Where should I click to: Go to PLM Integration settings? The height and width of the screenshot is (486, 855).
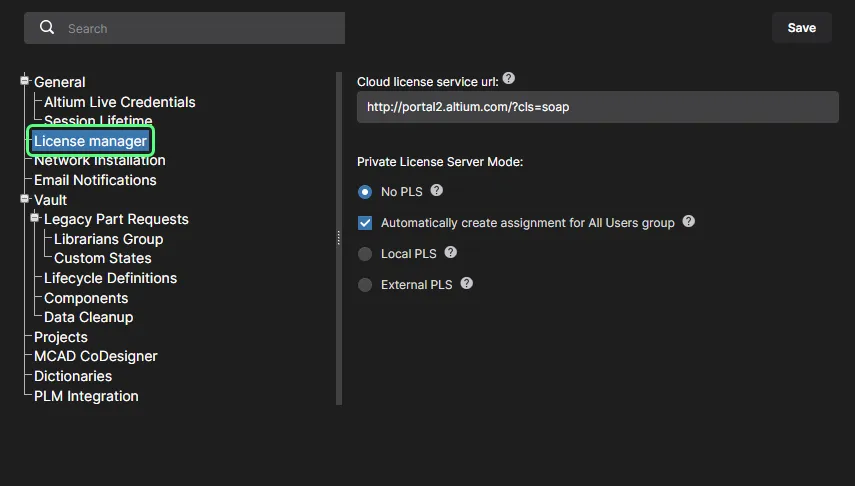coord(86,396)
